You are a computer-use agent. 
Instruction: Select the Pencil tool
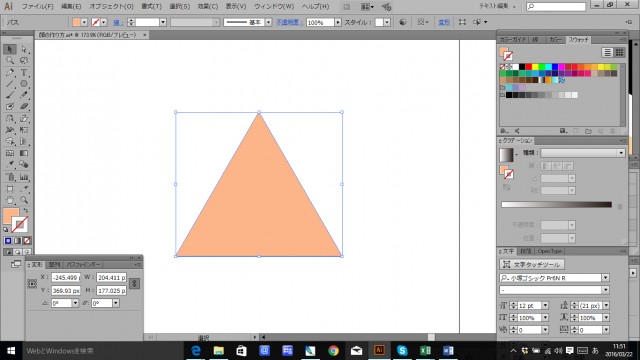pos(24,95)
